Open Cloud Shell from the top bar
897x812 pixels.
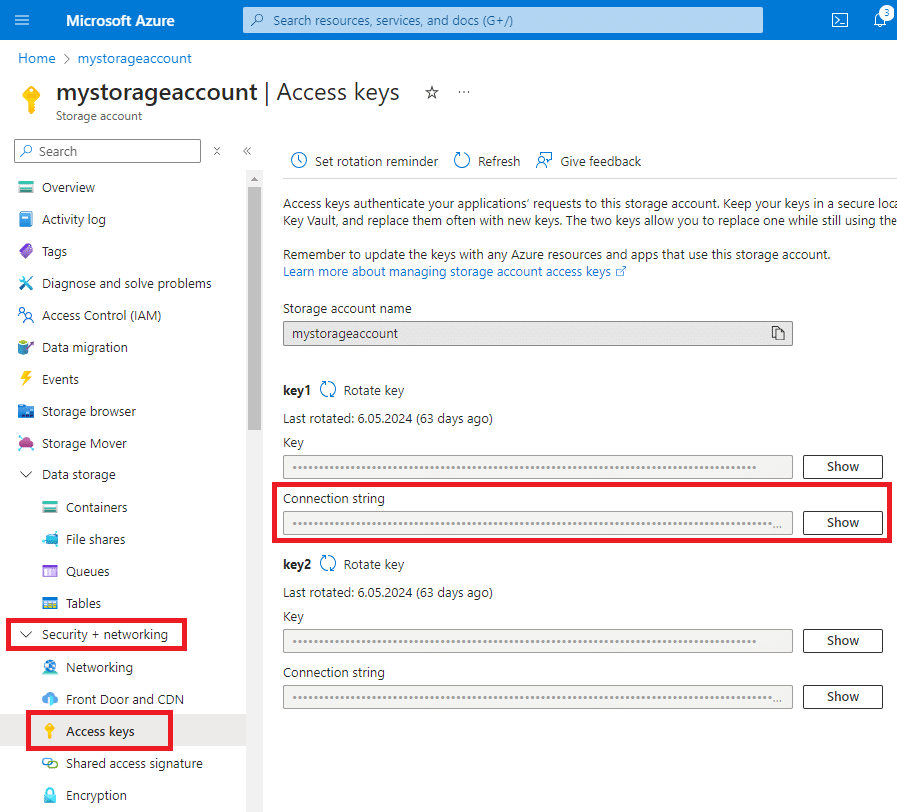[839, 21]
